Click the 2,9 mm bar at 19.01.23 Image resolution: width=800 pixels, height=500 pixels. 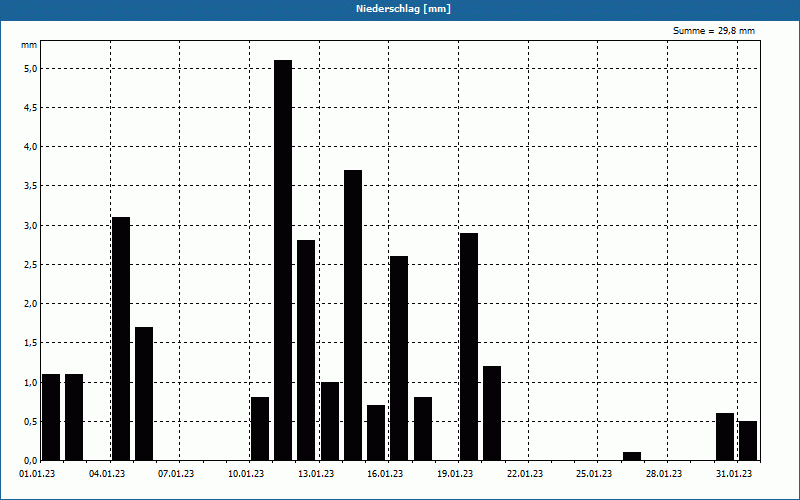pyautogui.click(x=469, y=346)
